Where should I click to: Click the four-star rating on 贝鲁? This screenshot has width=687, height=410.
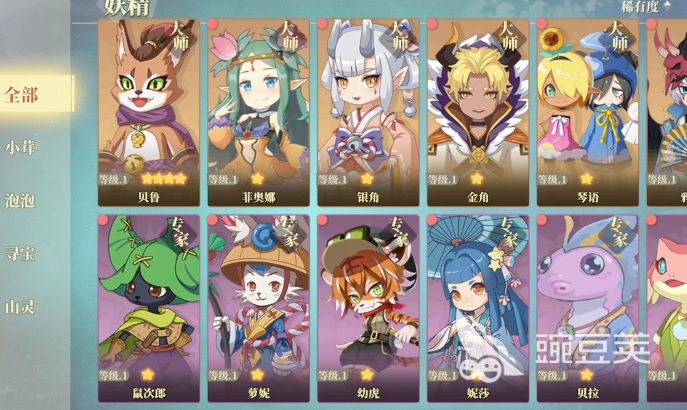coord(164,179)
